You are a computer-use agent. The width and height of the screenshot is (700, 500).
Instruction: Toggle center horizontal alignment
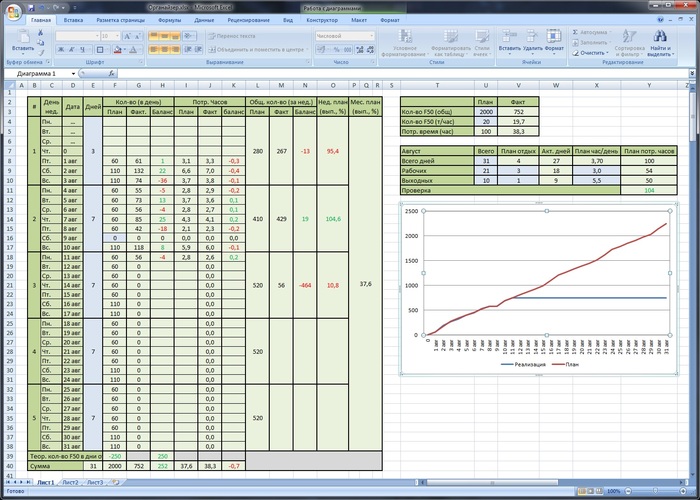pos(165,50)
